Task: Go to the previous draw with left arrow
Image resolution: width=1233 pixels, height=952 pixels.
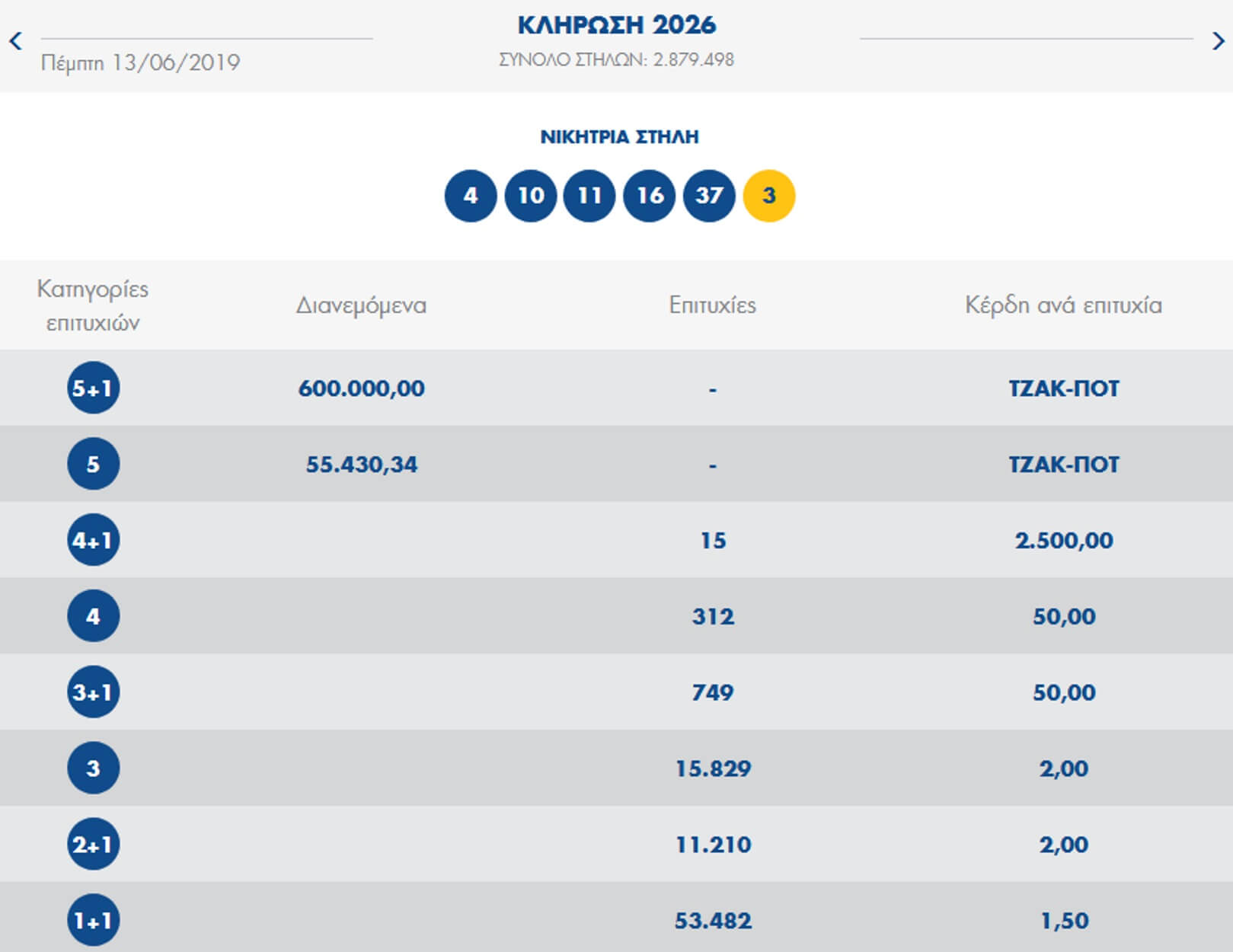Action: (15, 41)
